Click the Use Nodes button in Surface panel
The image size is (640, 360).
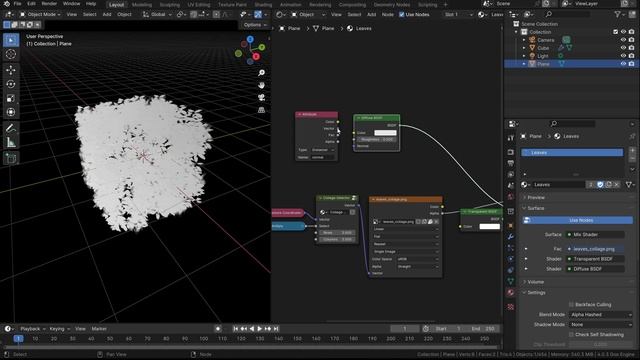(578, 220)
